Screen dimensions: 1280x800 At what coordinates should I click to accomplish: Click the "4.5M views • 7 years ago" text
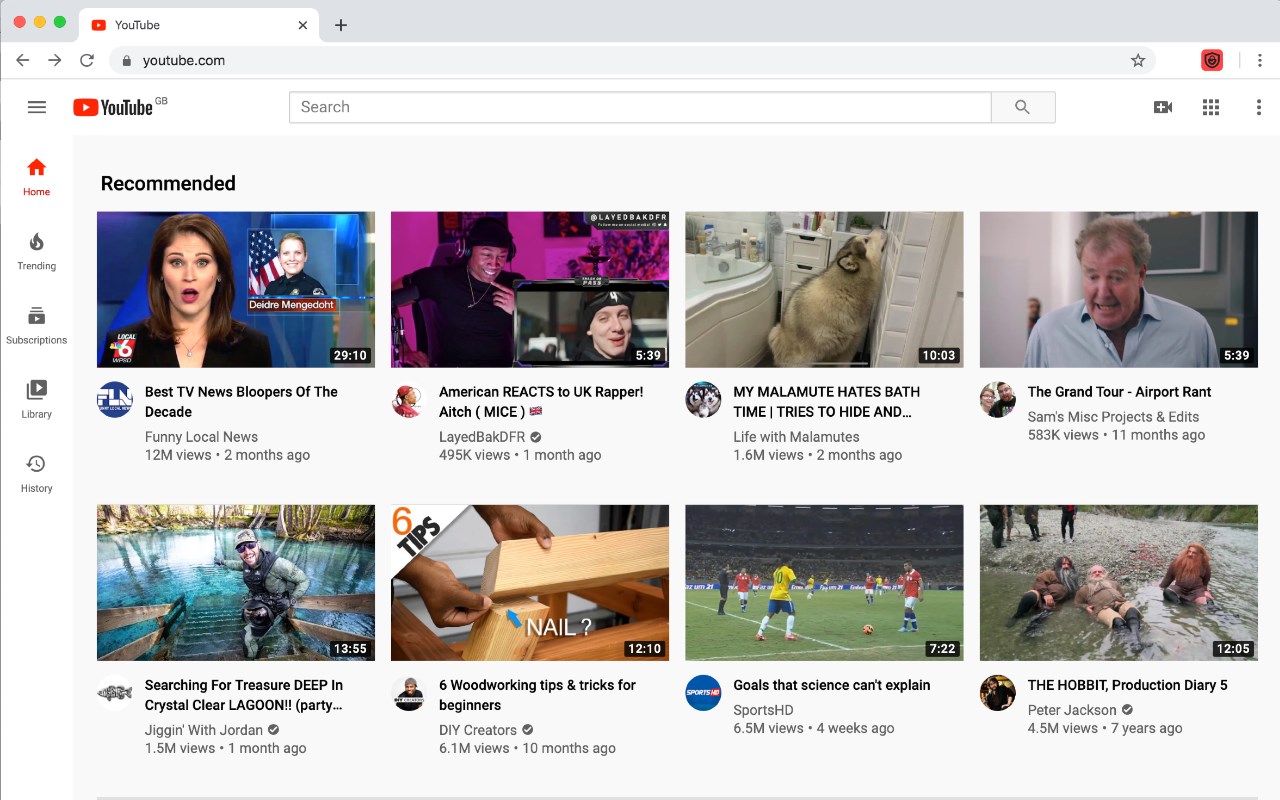pos(1105,728)
